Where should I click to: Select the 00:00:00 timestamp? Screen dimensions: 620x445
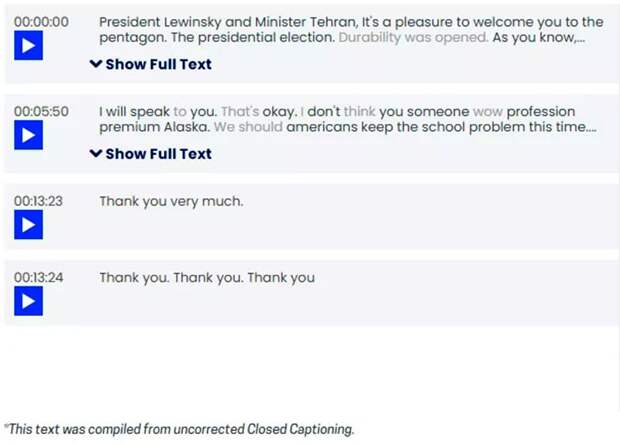42,22
